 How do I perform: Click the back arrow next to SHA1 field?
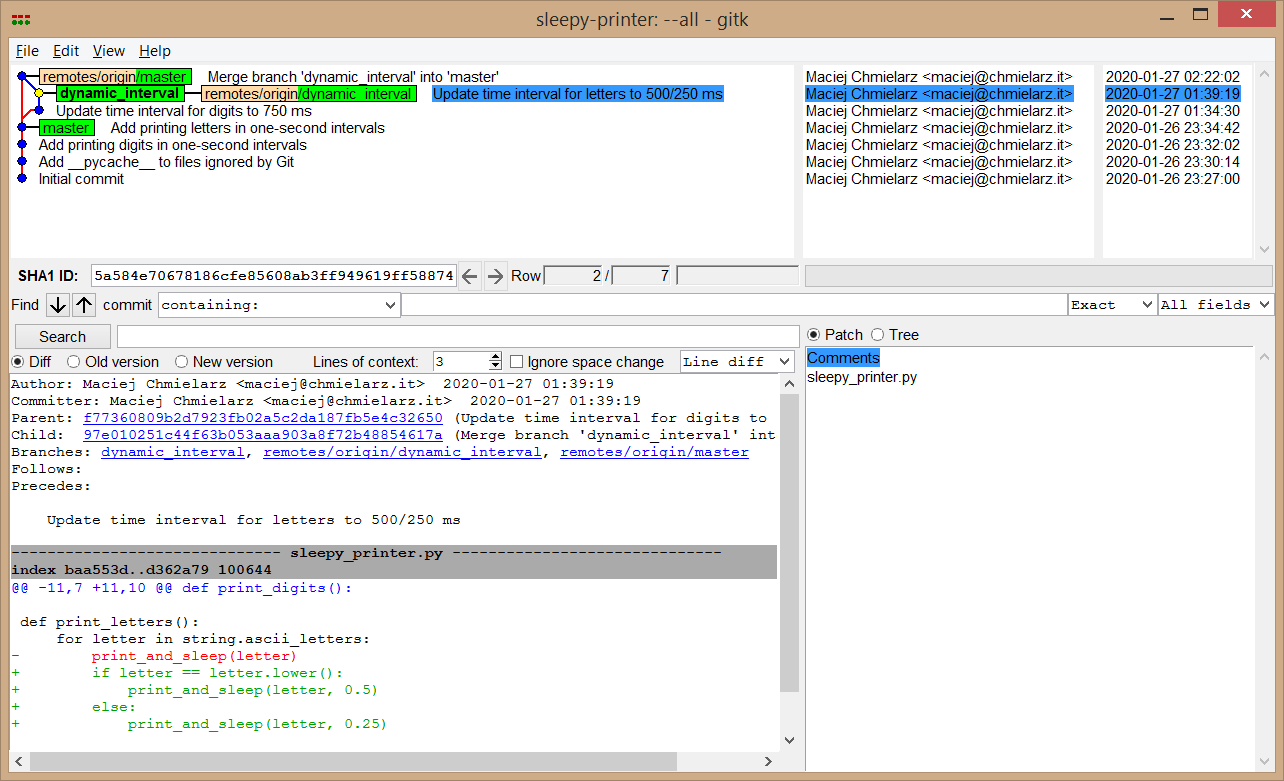click(x=470, y=276)
